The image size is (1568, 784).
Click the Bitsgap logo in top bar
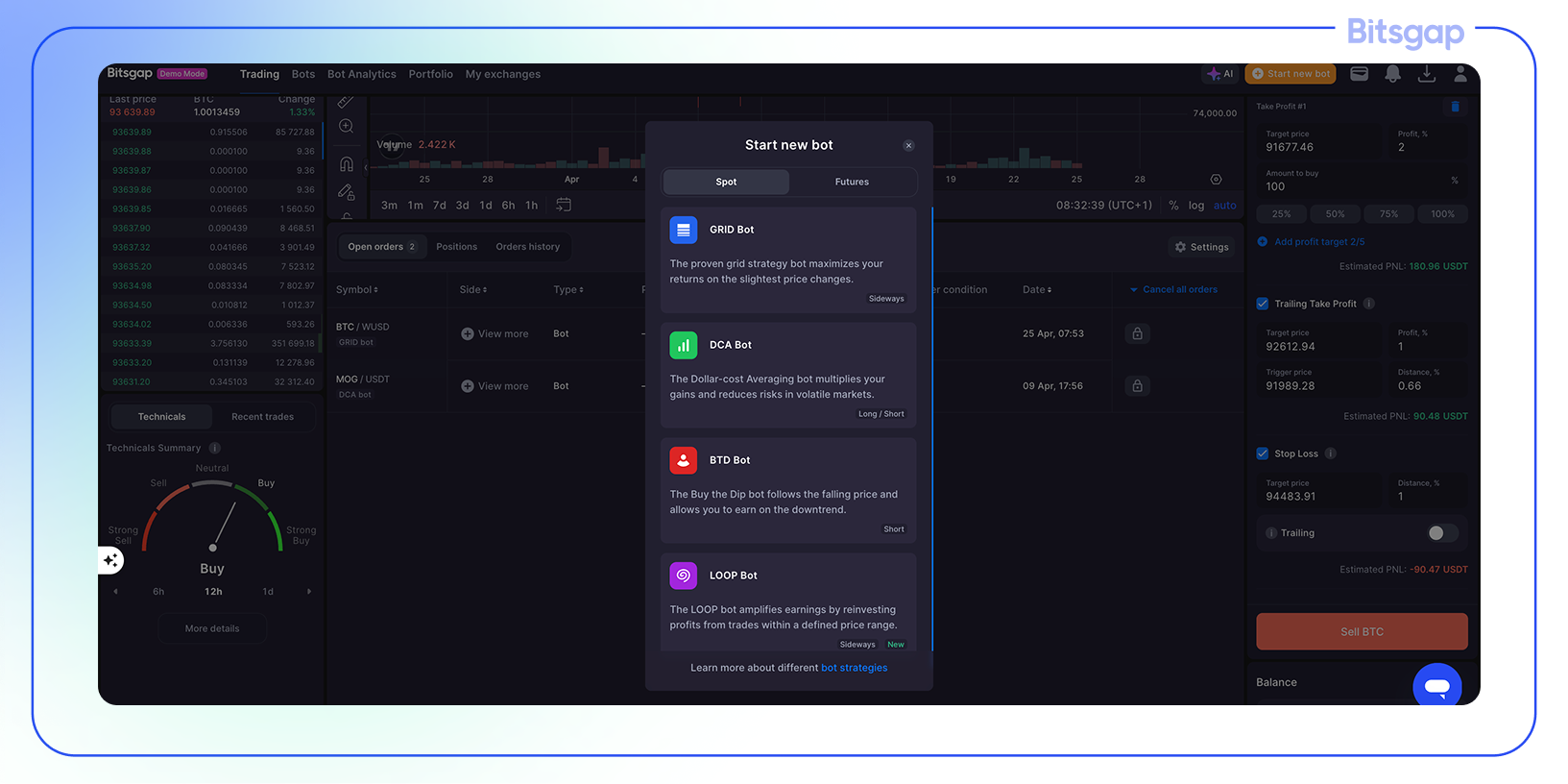(x=130, y=73)
